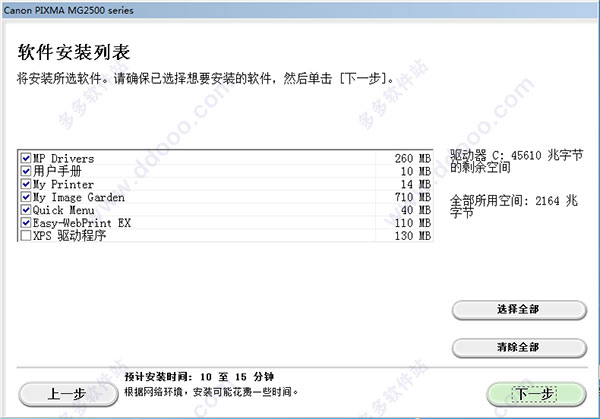Click the 全部所用空间 2164 text

tap(514, 206)
